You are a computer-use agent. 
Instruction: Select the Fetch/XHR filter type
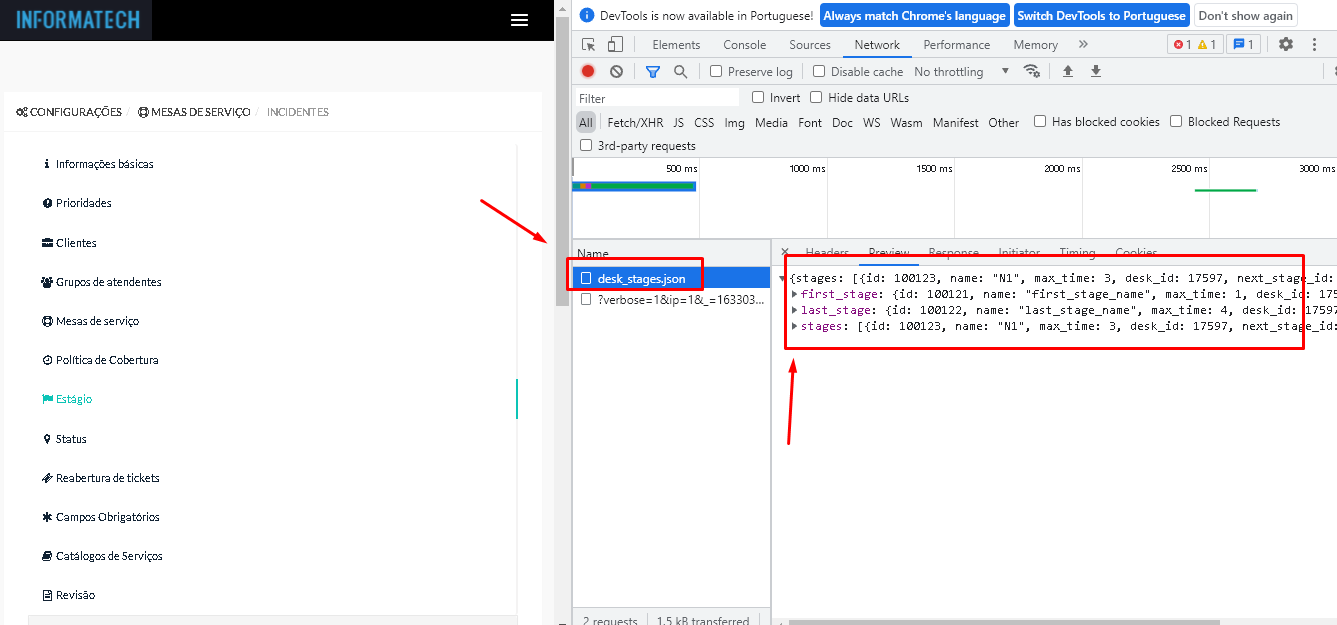tap(635, 122)
